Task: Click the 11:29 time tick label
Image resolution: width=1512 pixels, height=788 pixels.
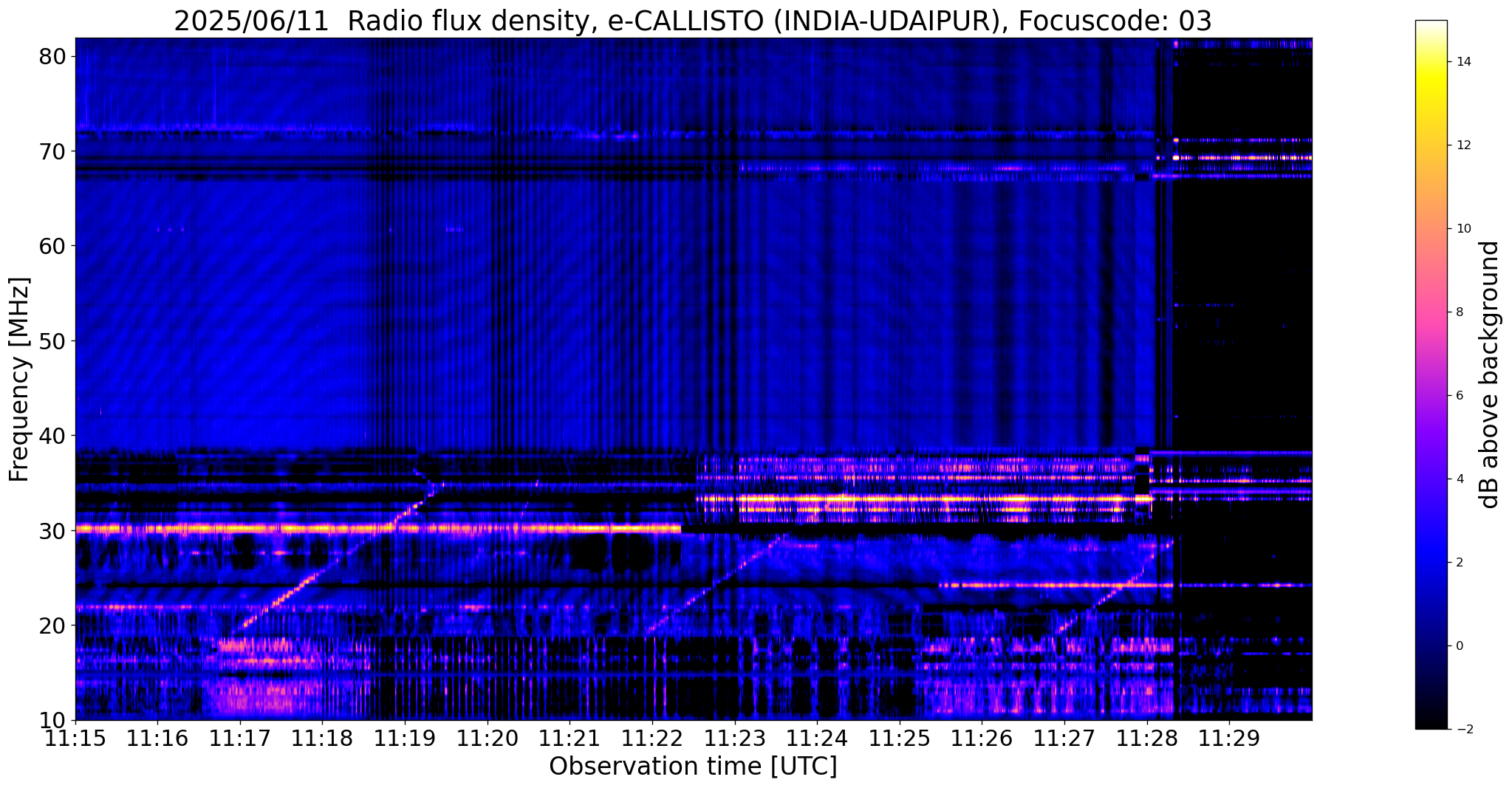Action: (x=1229, y=738)
